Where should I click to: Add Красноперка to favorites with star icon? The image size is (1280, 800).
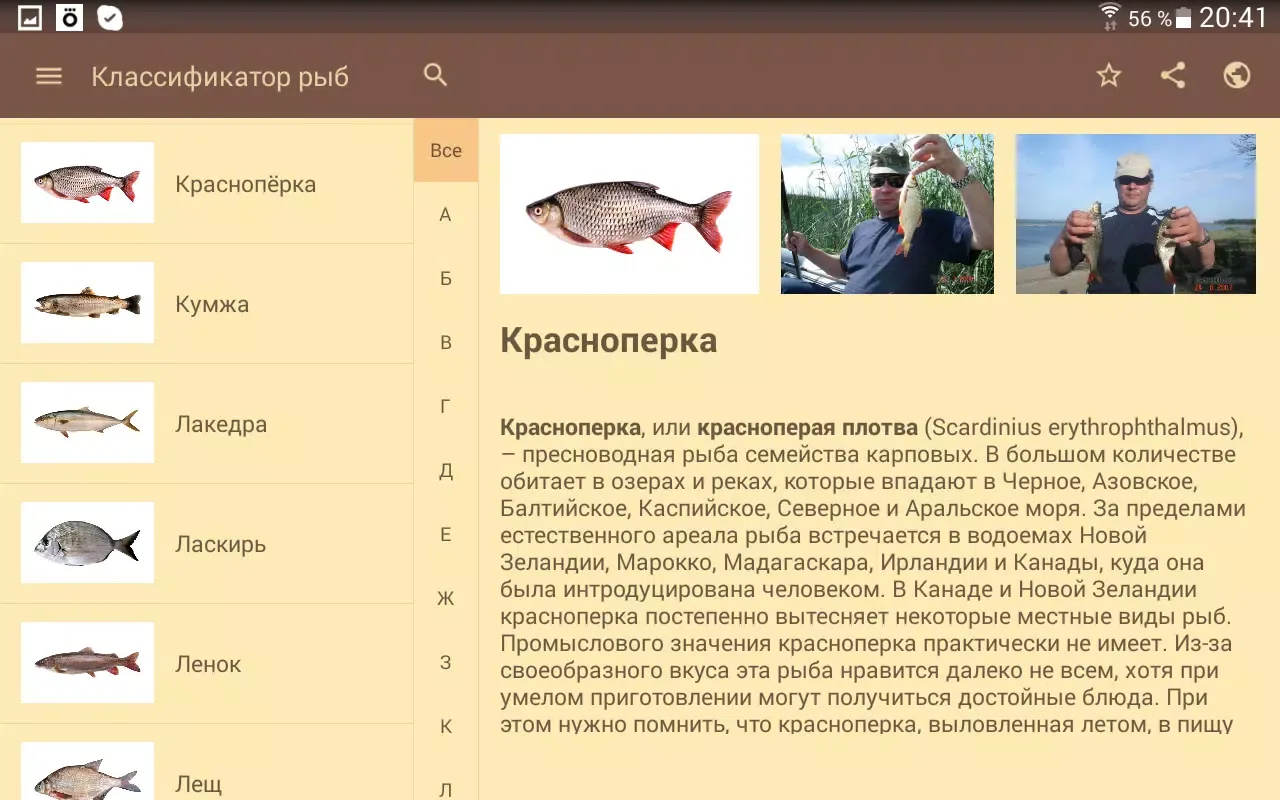(1109, 76)
